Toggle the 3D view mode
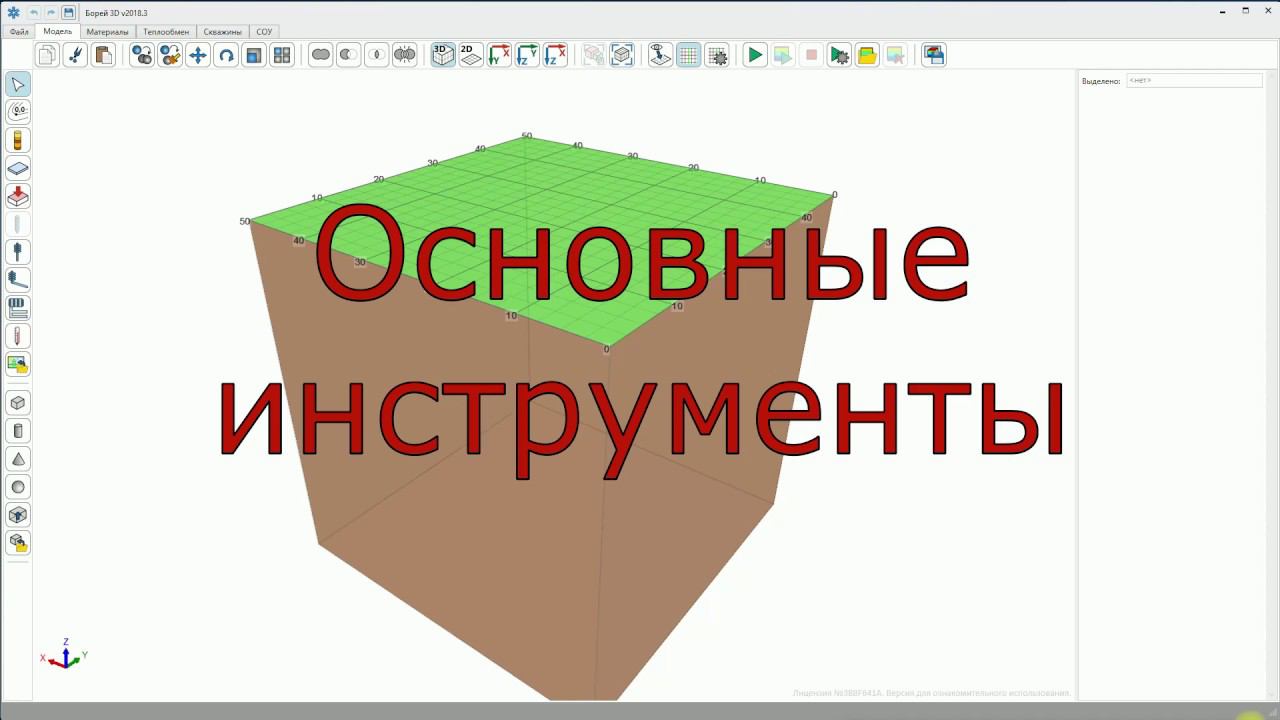 (x=443, y=55)
